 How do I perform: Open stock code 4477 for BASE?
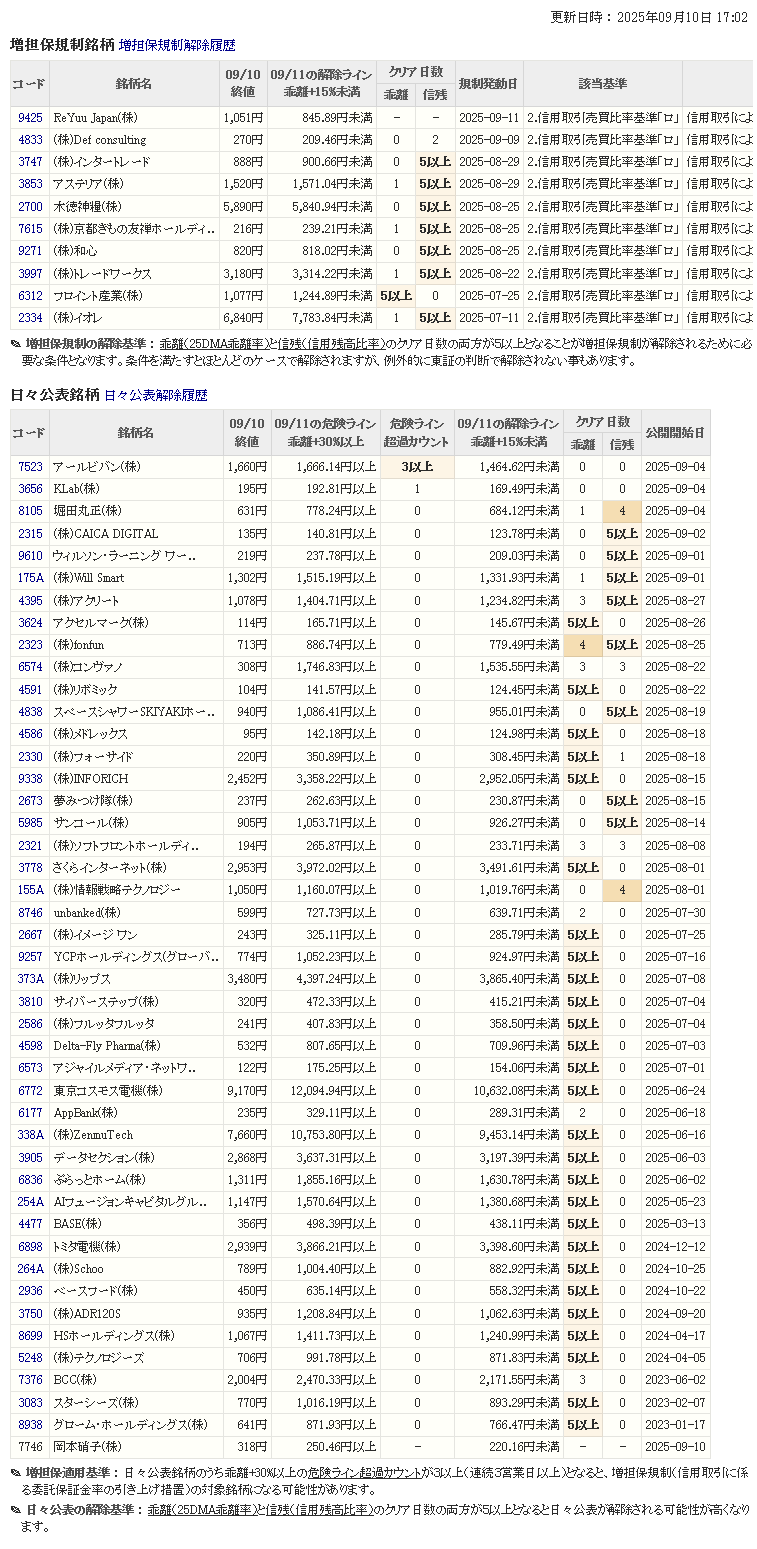click(30, 1224)
